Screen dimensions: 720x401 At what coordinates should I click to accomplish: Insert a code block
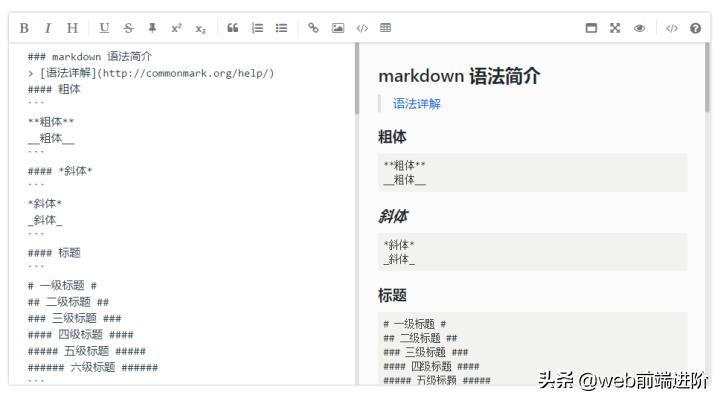pyautogui.click(x=362, y=28)
